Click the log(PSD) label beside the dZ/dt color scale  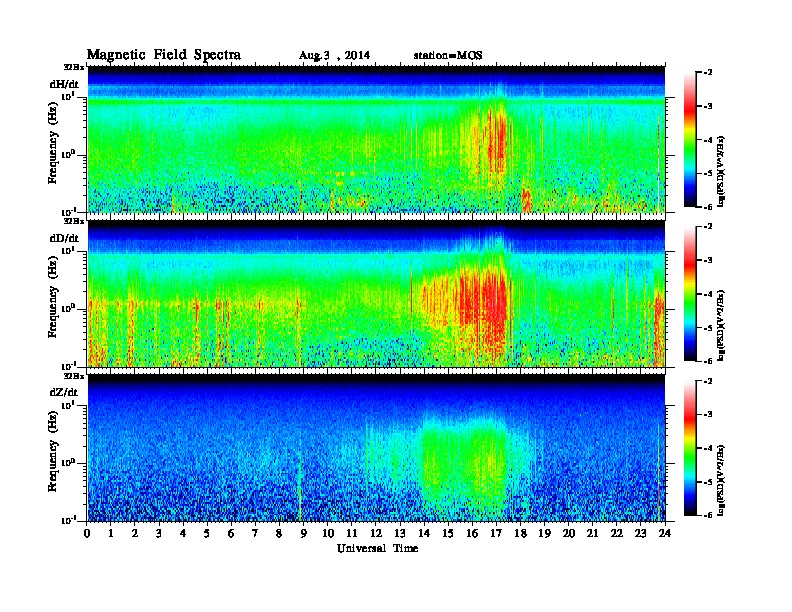click(x=721, y=480)
